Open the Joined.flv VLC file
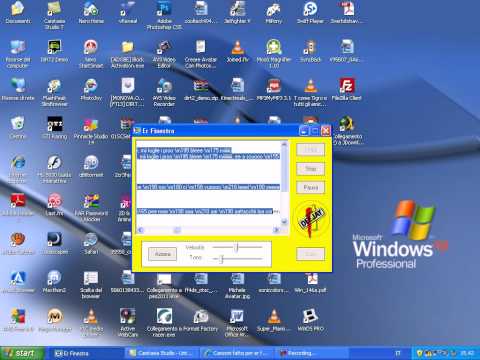Screen dimensions: 480x360 [237, 51]
